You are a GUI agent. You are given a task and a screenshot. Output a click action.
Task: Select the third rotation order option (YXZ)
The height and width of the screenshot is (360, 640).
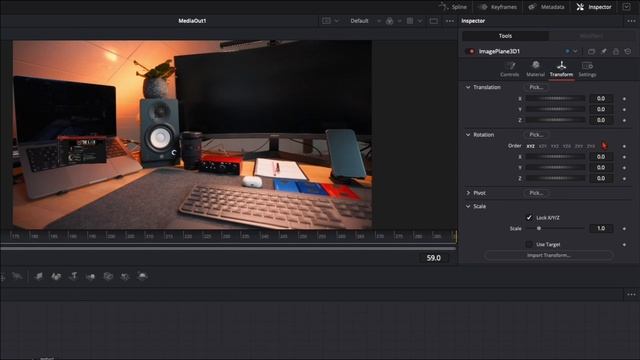click(555, 146)
